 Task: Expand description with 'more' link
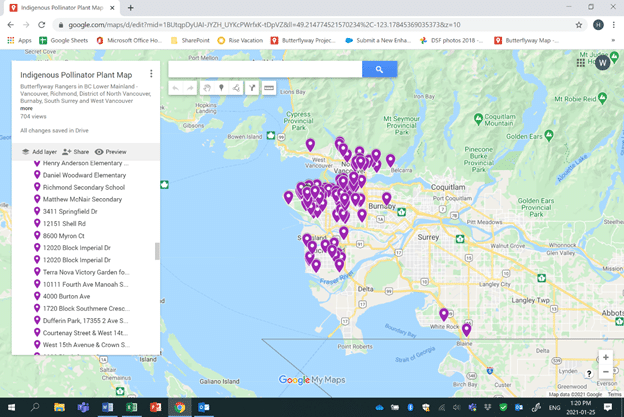pos(26,108)
